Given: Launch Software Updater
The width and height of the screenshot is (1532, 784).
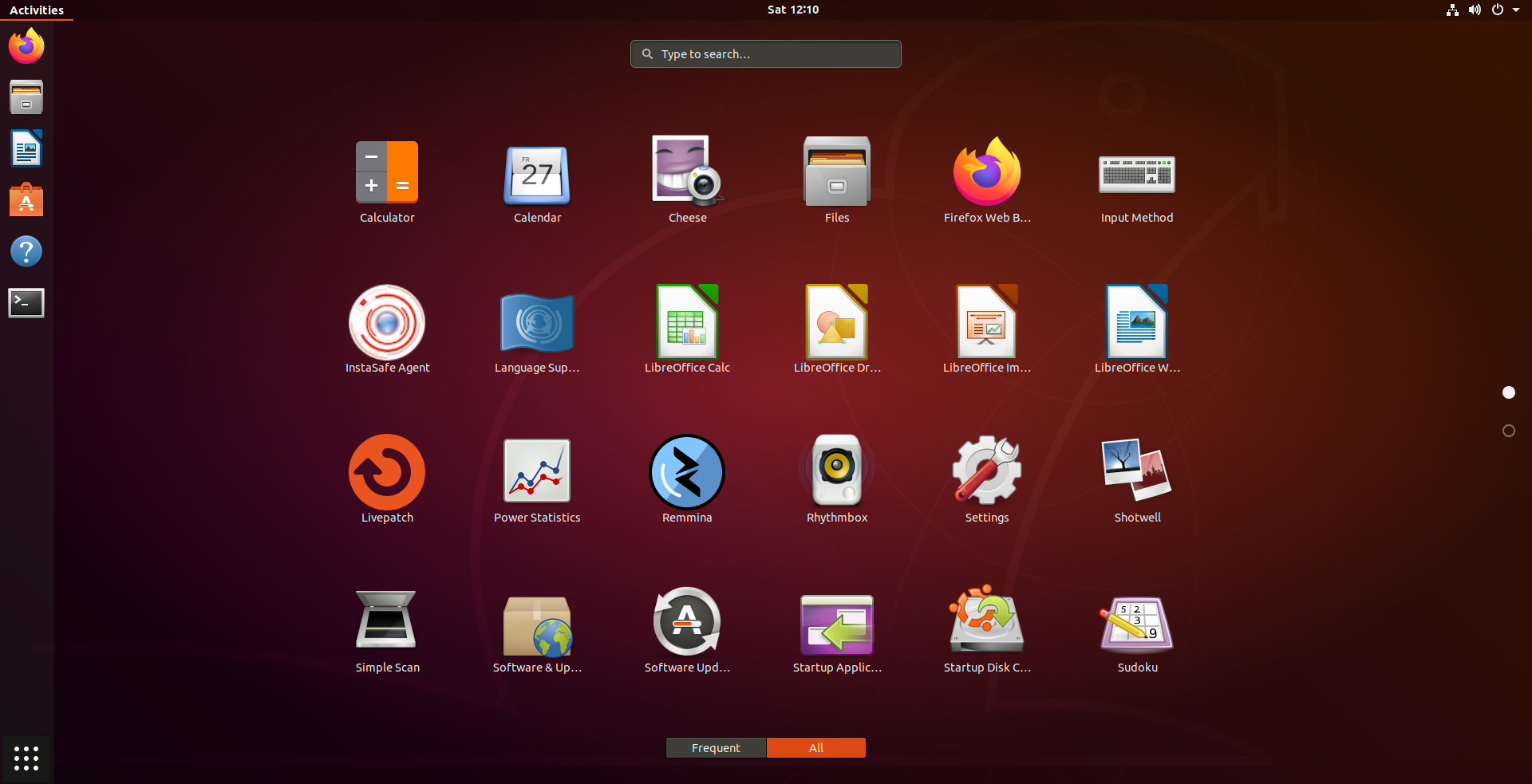Looking at the screenshot, I should click(687, 621).
